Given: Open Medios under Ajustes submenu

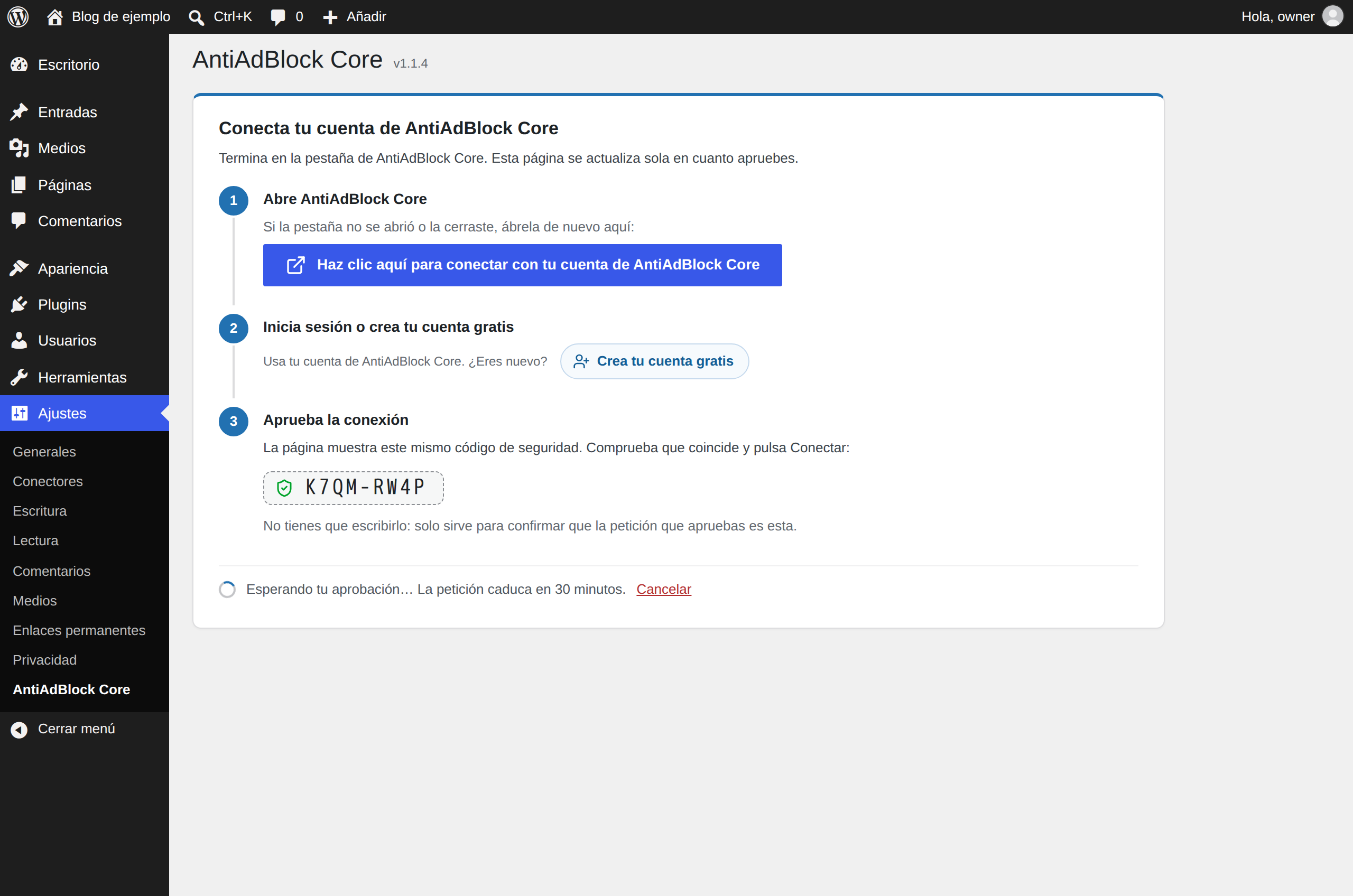Looking at the screenshot, I should (35, 601).
